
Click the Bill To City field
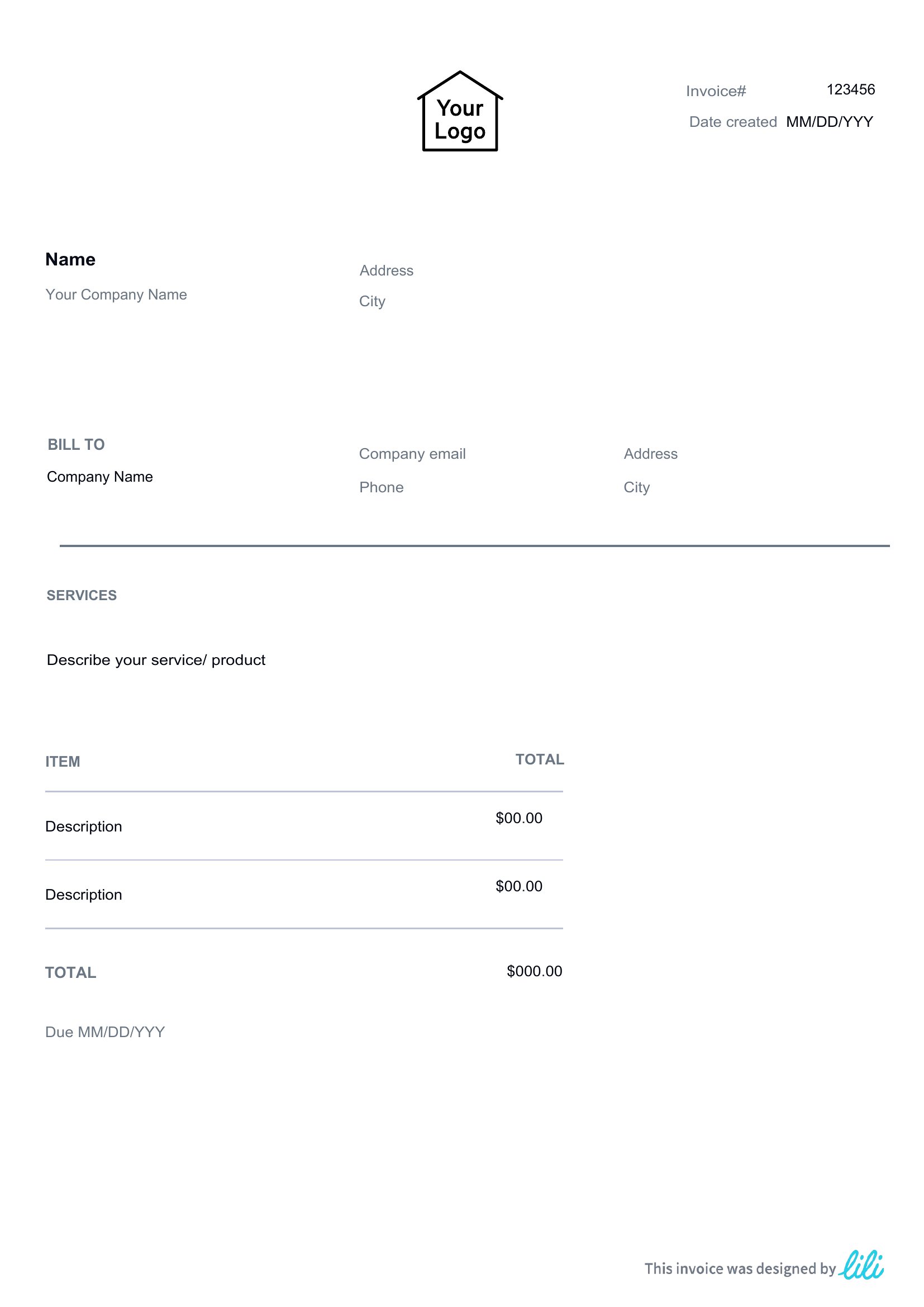tap(637, 487)
